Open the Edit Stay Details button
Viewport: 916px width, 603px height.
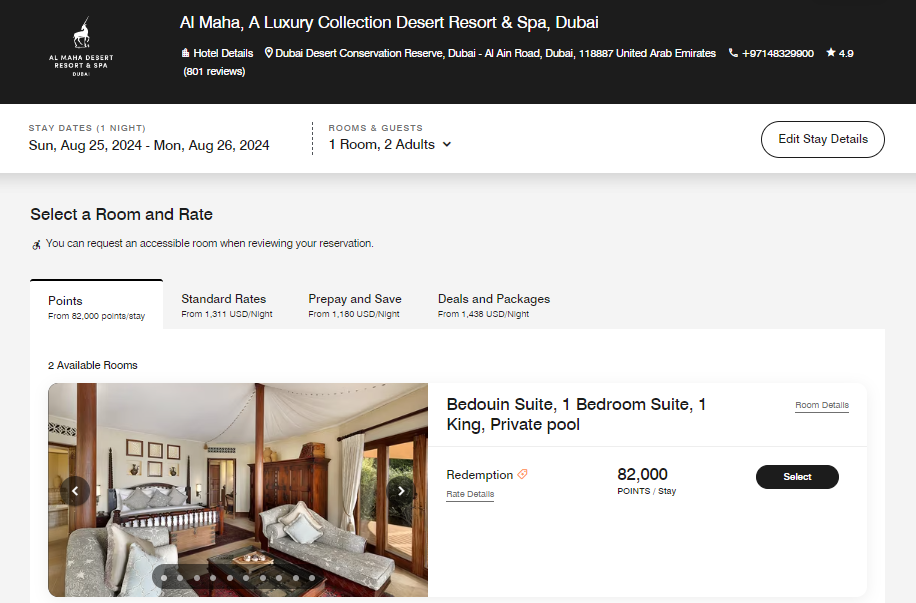tap(822, 139)
